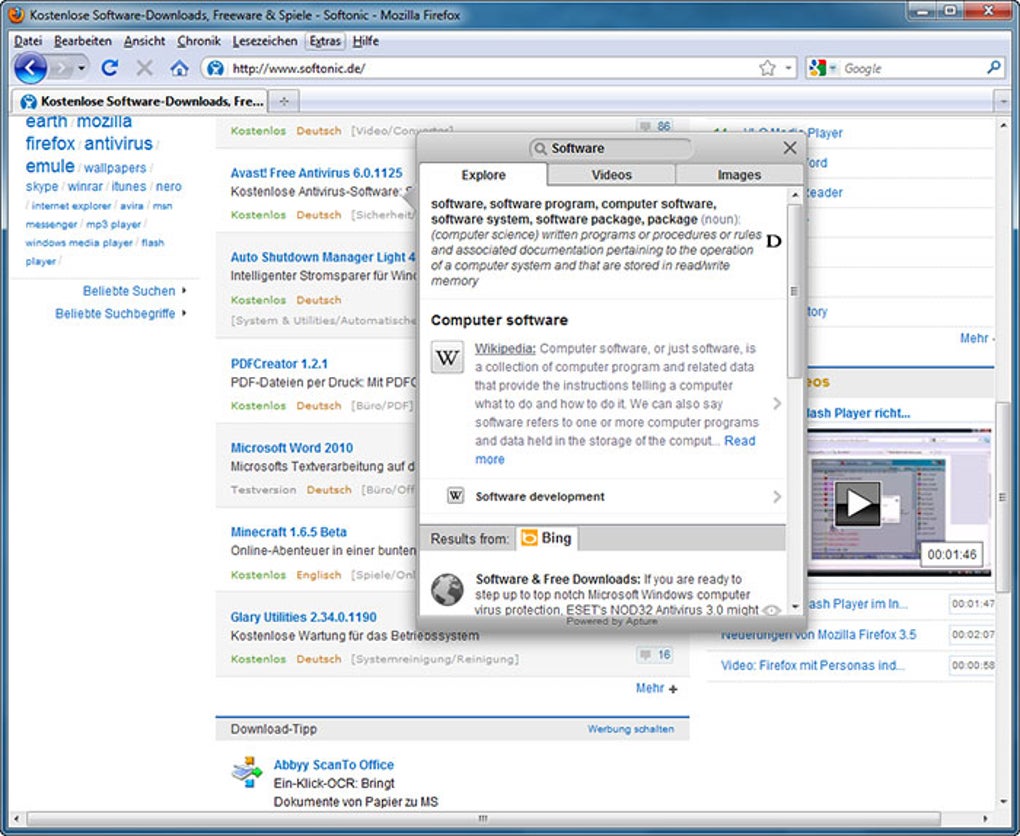Image resolution: width=1020 pixels, height=836 pixels.
Task: Open the Extras menu
Action: point(325,41)
